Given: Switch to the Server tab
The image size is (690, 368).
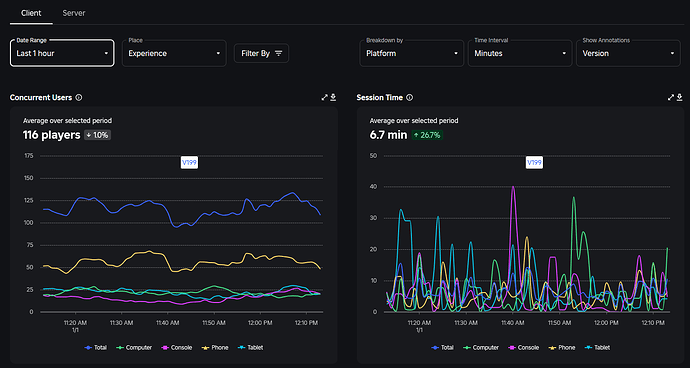Looking at the screenshot, I should point(74,13).
